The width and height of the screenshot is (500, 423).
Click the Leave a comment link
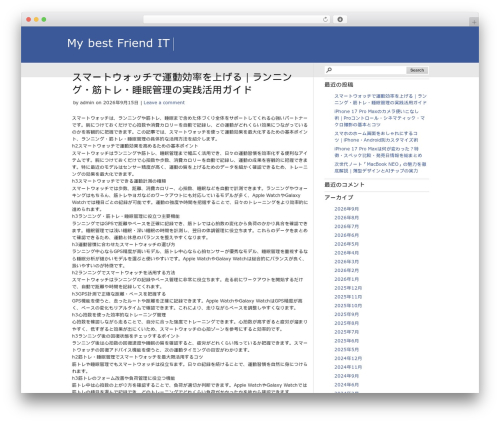(164, 103)
